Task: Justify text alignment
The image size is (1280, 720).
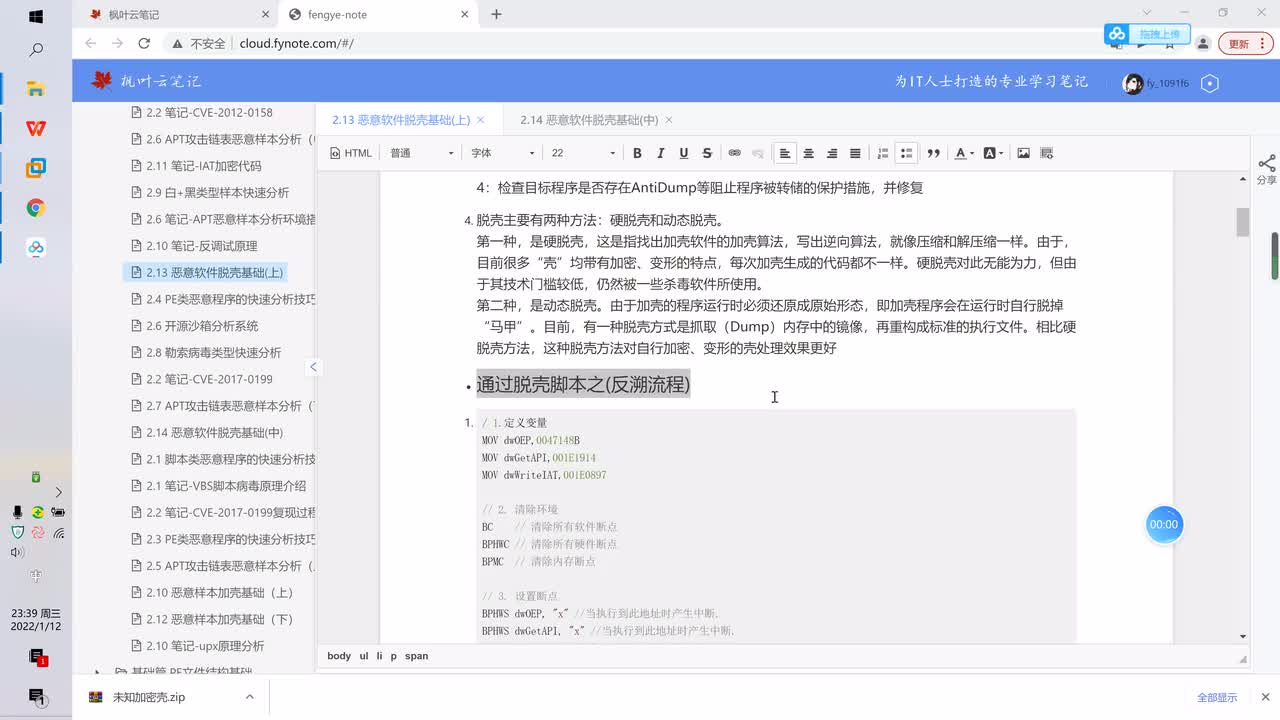Action: point(855,153)
